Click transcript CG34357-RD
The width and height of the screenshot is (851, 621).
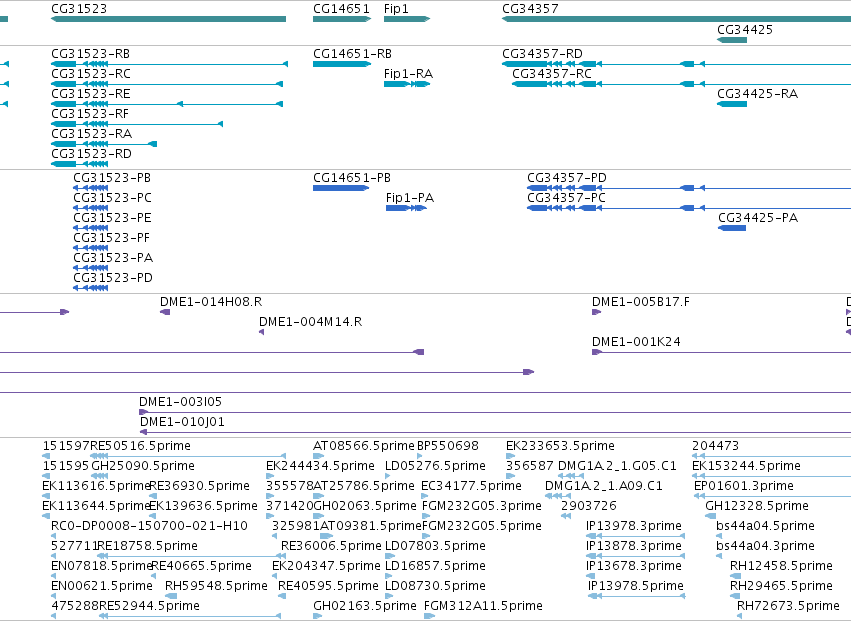click(x=676, y=64)
